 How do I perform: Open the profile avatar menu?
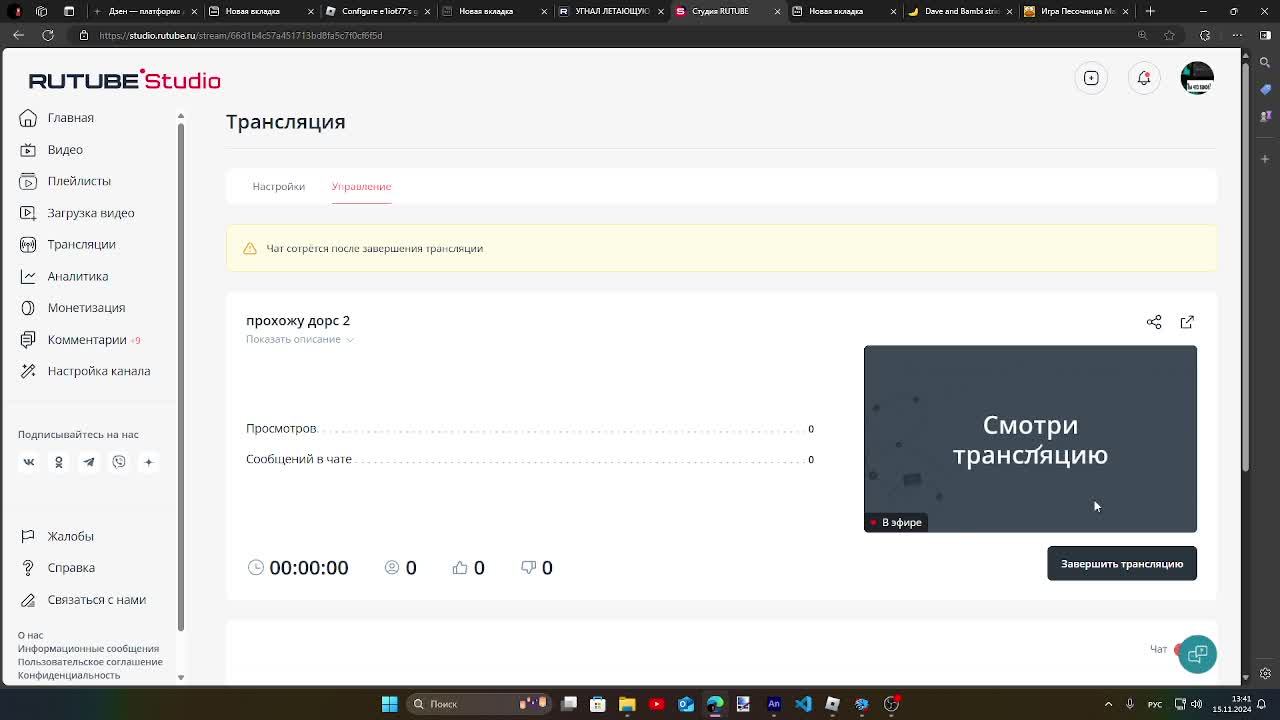tap(1197, 78)
